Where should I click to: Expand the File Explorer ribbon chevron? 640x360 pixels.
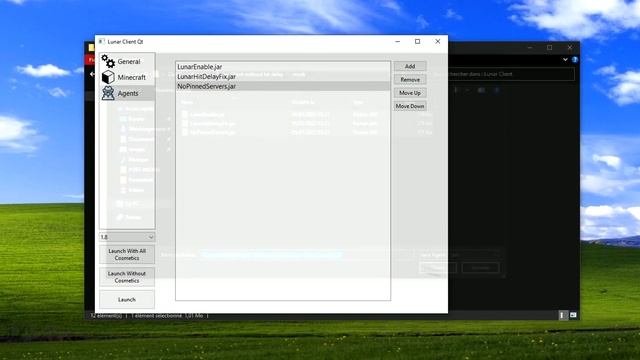[x=565, y=60]
